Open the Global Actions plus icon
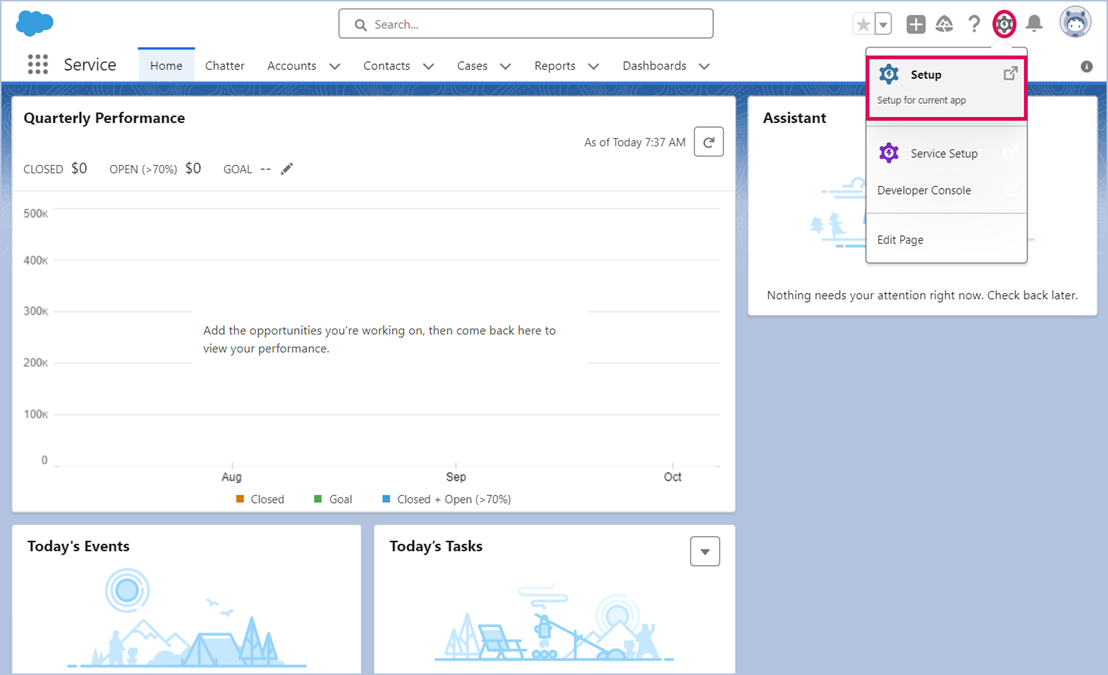The width and height of the screenshot is (1108, 675). [x=916, y=25]
